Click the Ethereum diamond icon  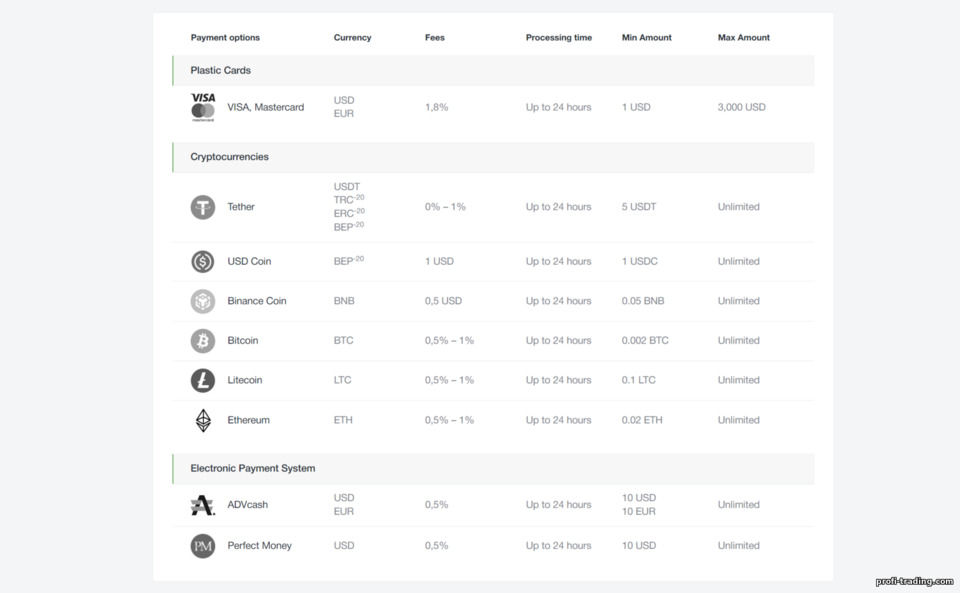(203, 420)
